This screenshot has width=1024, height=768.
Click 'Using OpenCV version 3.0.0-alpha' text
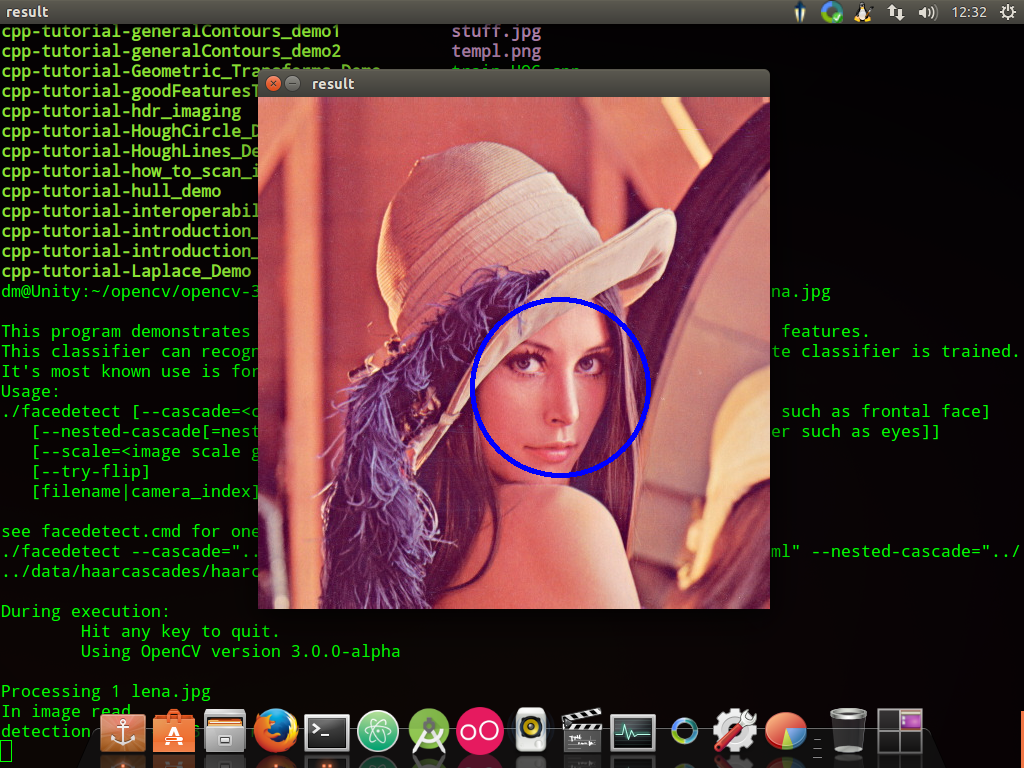[x=240, y=652]
